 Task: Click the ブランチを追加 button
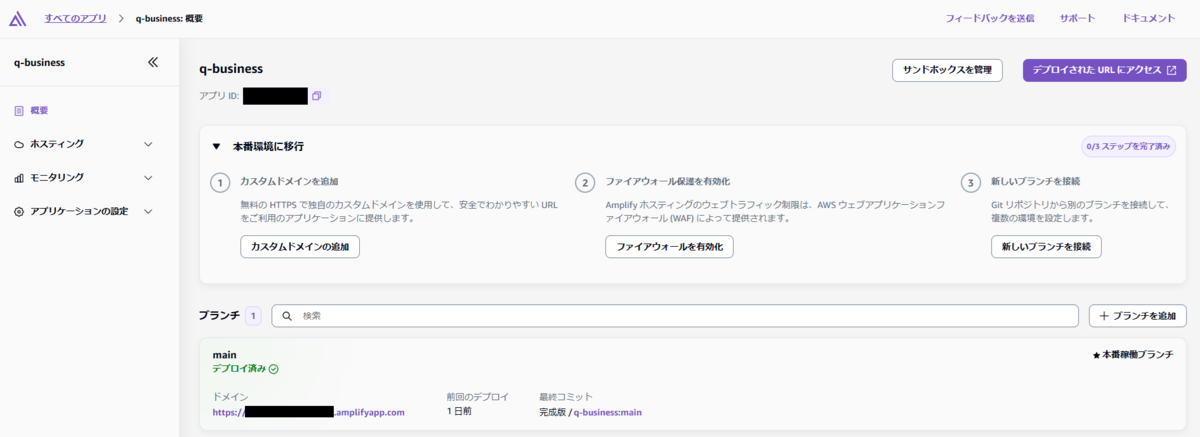(x=1138, y=316)
